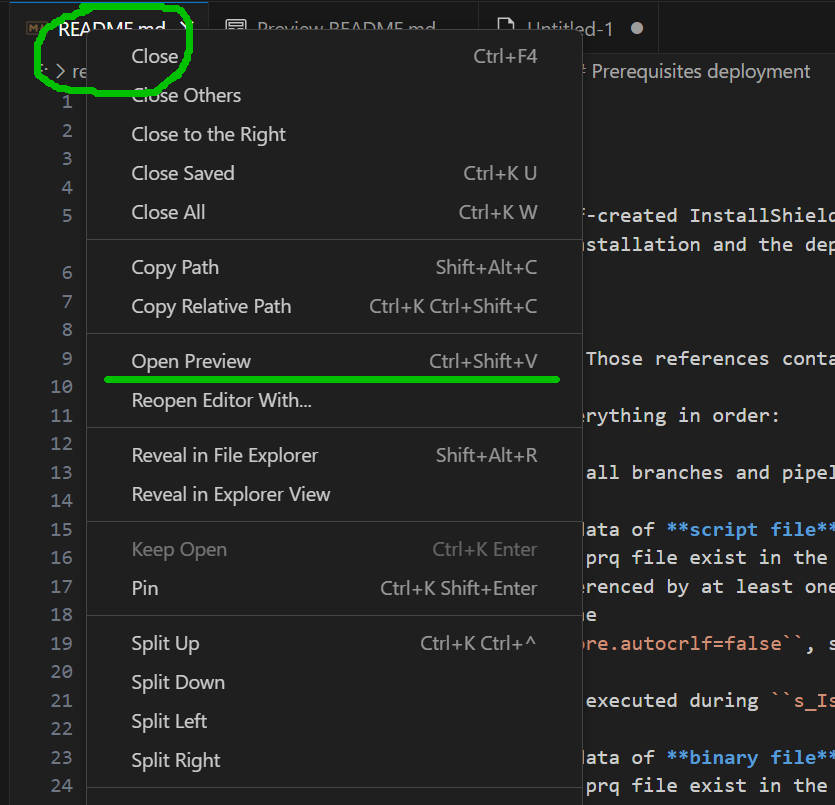835x805 pixels.
Task: Choose Copy Path entry
Action: click(334, 267)
